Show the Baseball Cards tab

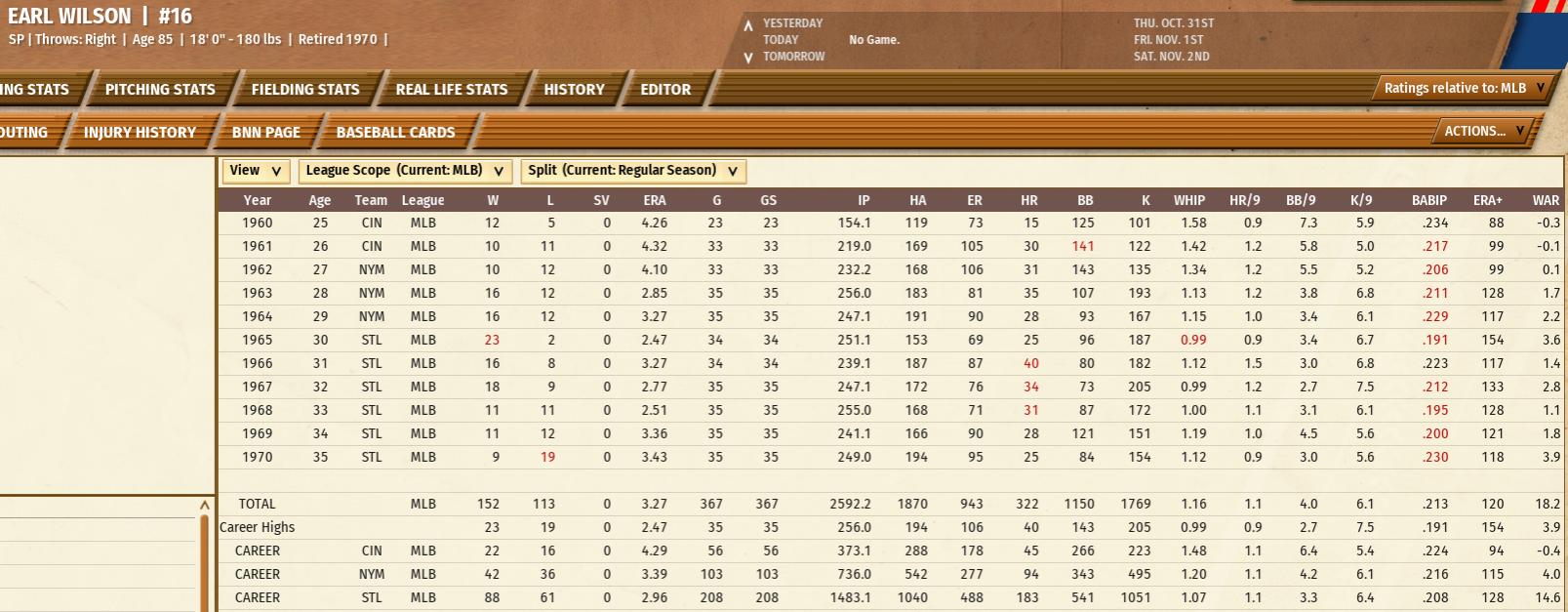pos(395,133)
